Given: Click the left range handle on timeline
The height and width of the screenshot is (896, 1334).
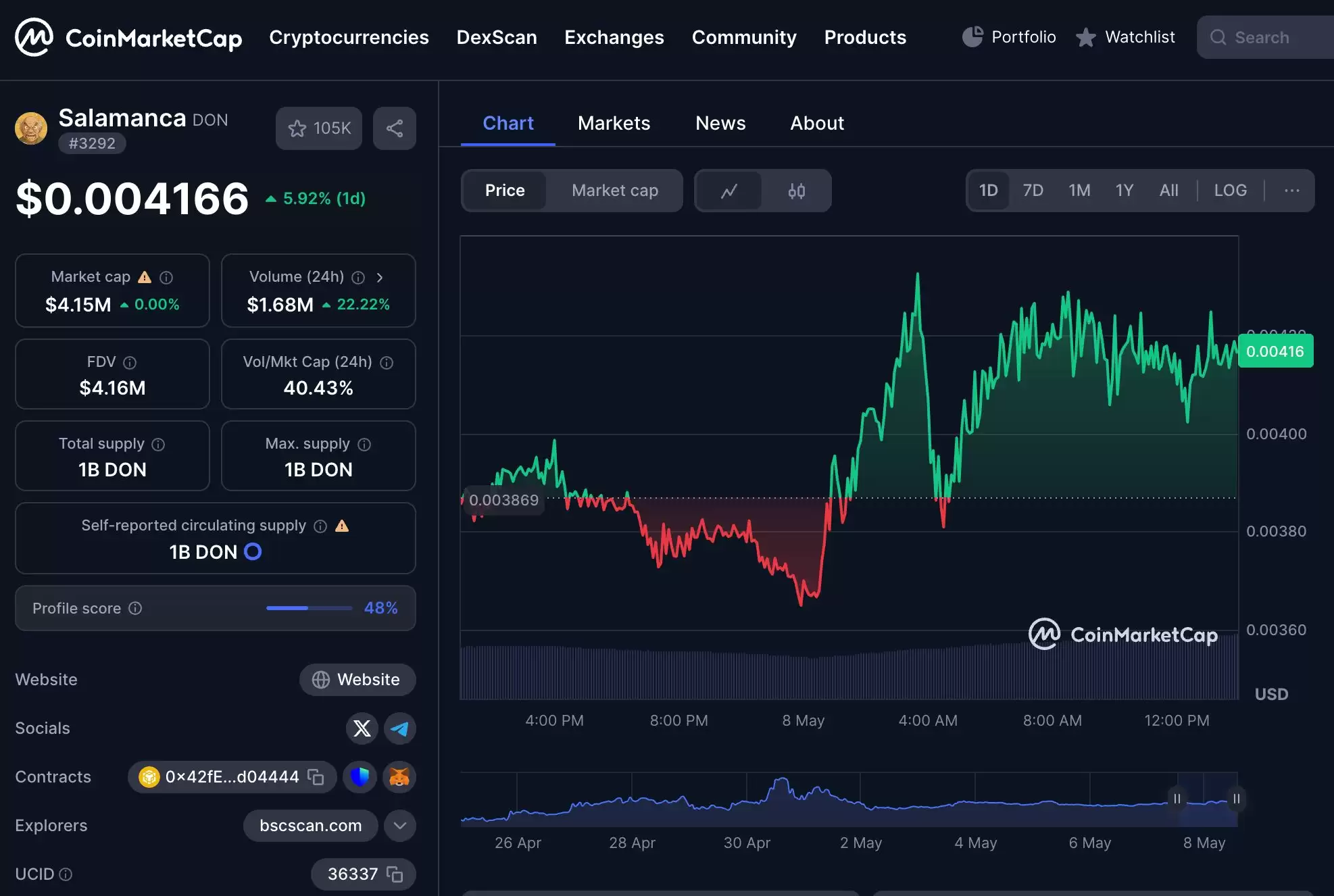Looking at the screenshot, I should [x=1177, y=799].
